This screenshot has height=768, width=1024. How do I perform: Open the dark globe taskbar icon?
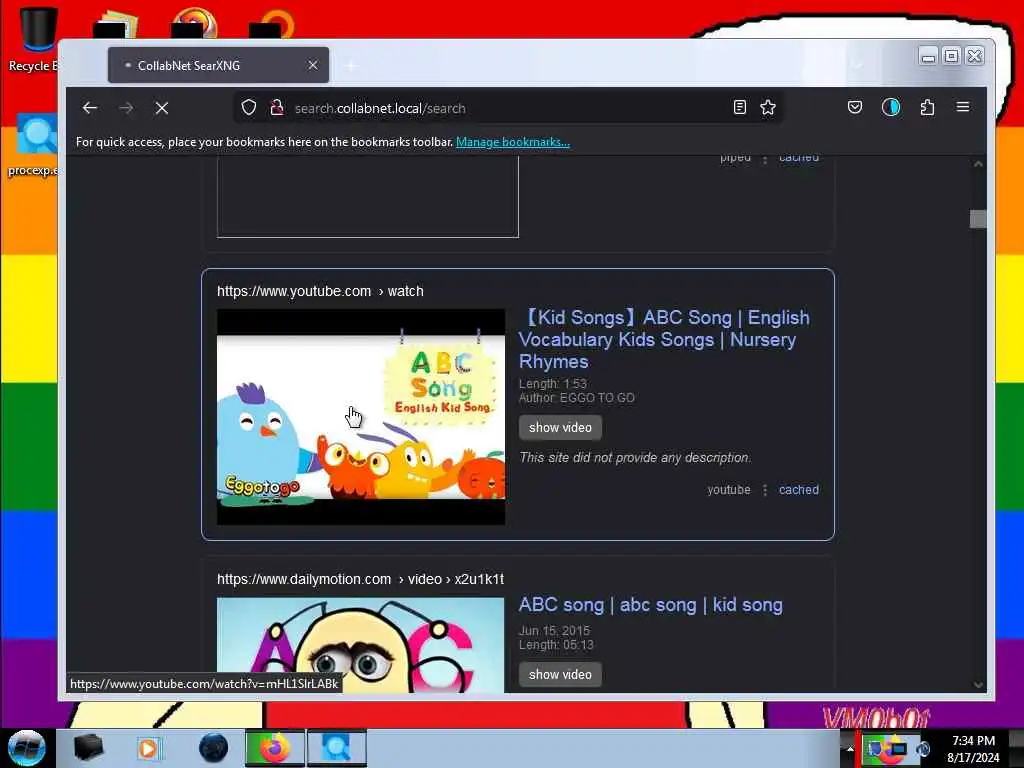point(213,748)
